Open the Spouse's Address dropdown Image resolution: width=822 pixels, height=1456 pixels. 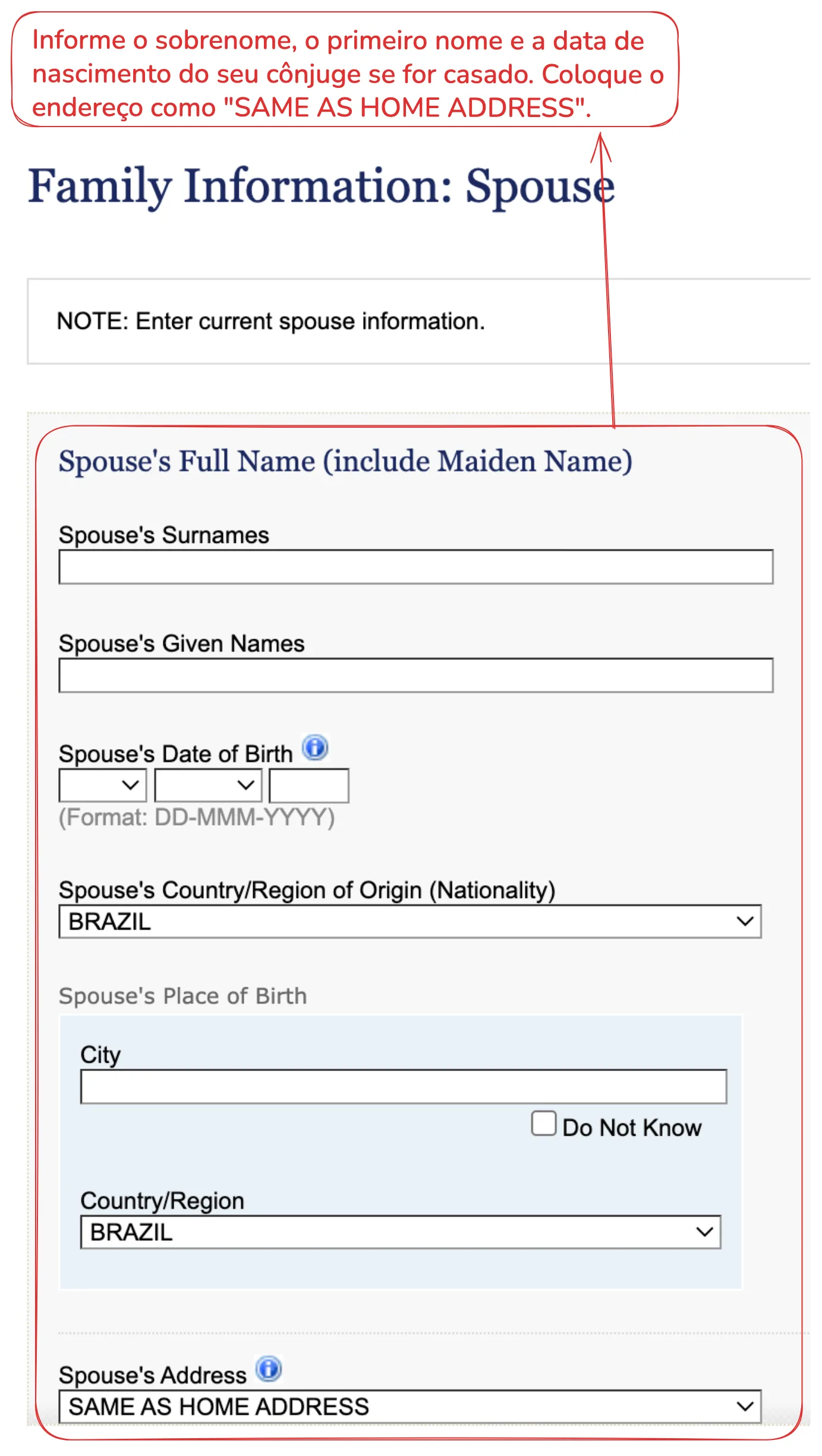tap(410, 1407)
